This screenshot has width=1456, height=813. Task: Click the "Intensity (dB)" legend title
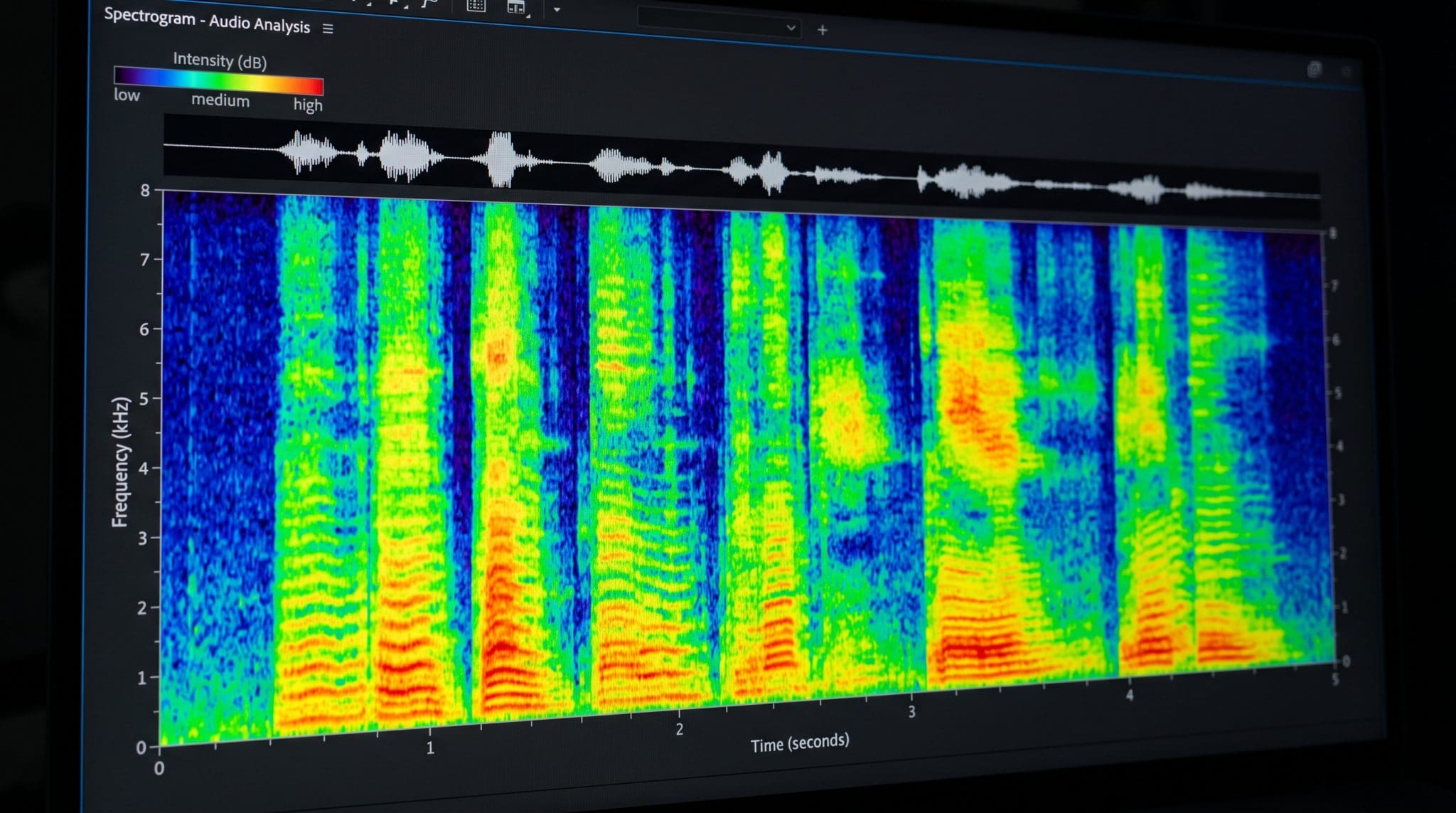220,60
